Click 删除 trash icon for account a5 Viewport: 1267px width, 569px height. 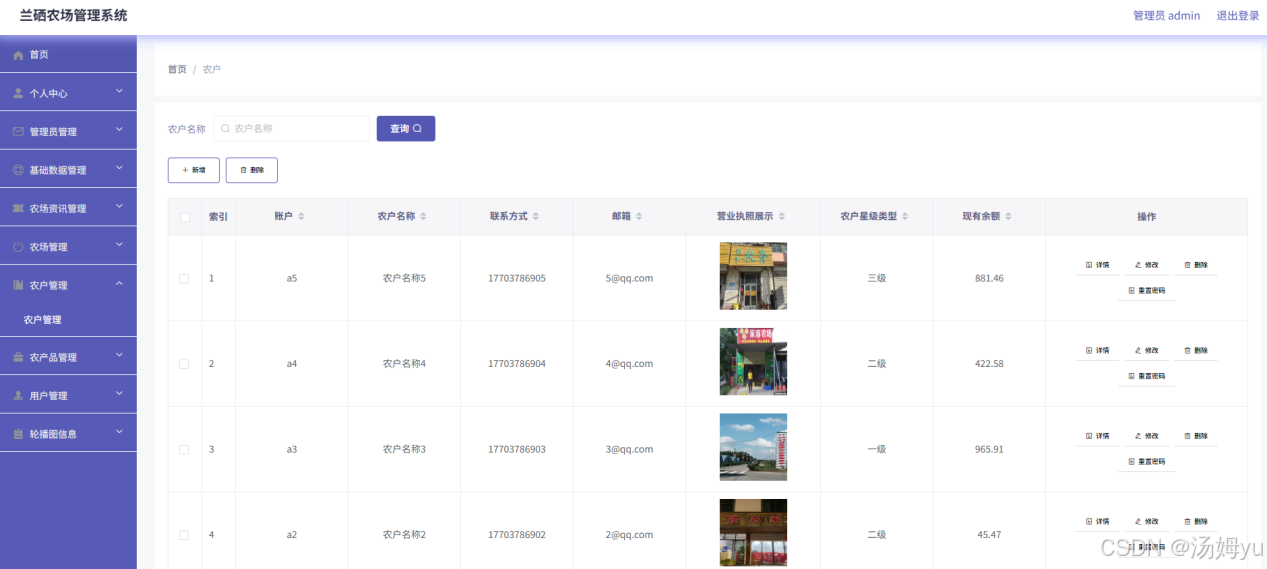pos(1188,265)
